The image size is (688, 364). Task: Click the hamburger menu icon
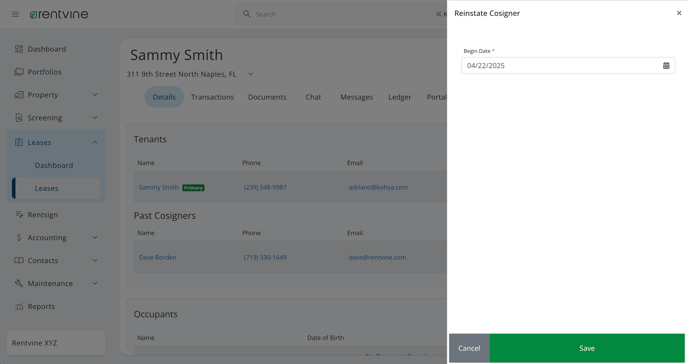click(15, 14)
